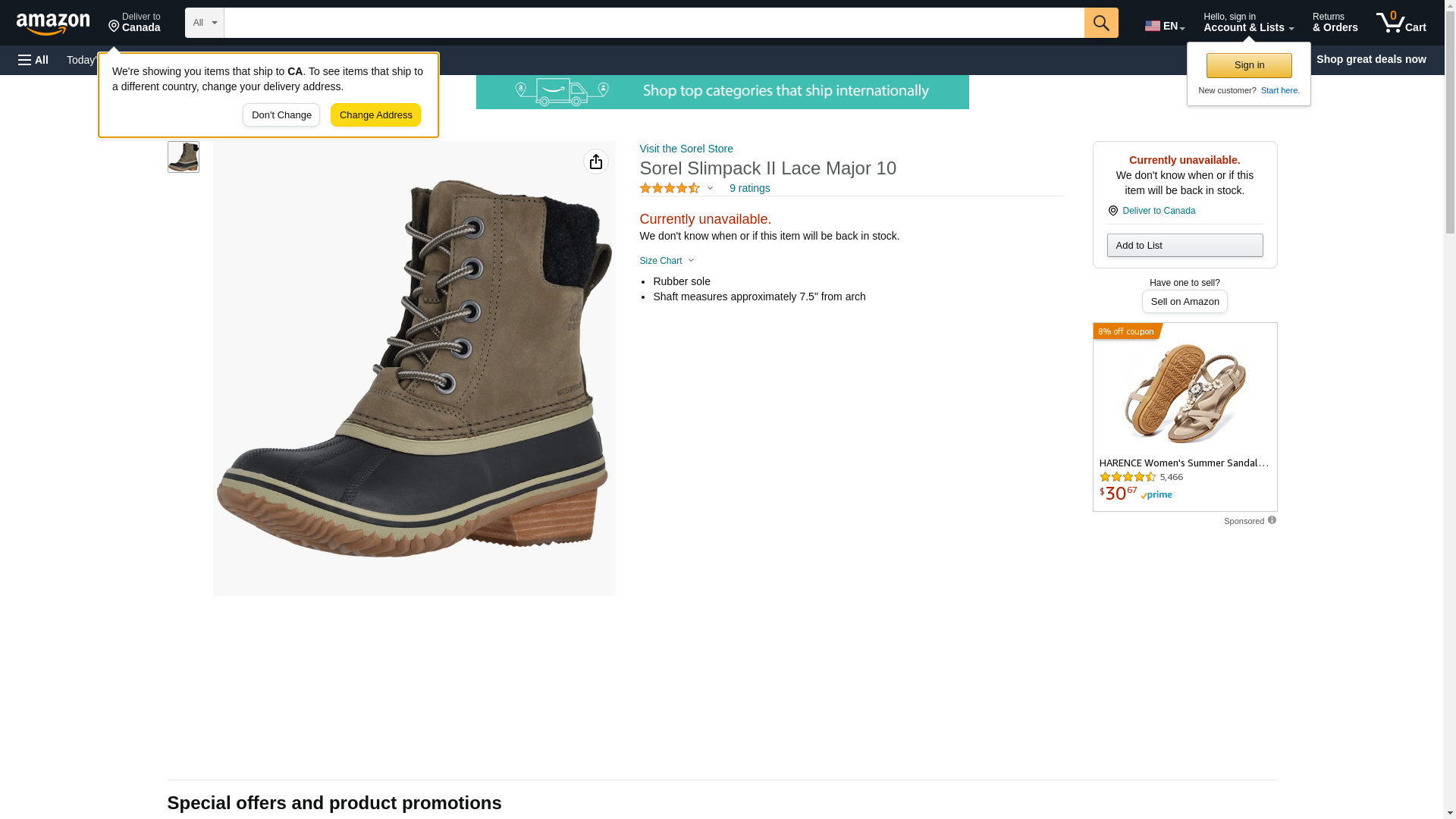This screenshot has width=1456, height=819.
Task: Open the shopping cart
Action: click(1401, 23)
